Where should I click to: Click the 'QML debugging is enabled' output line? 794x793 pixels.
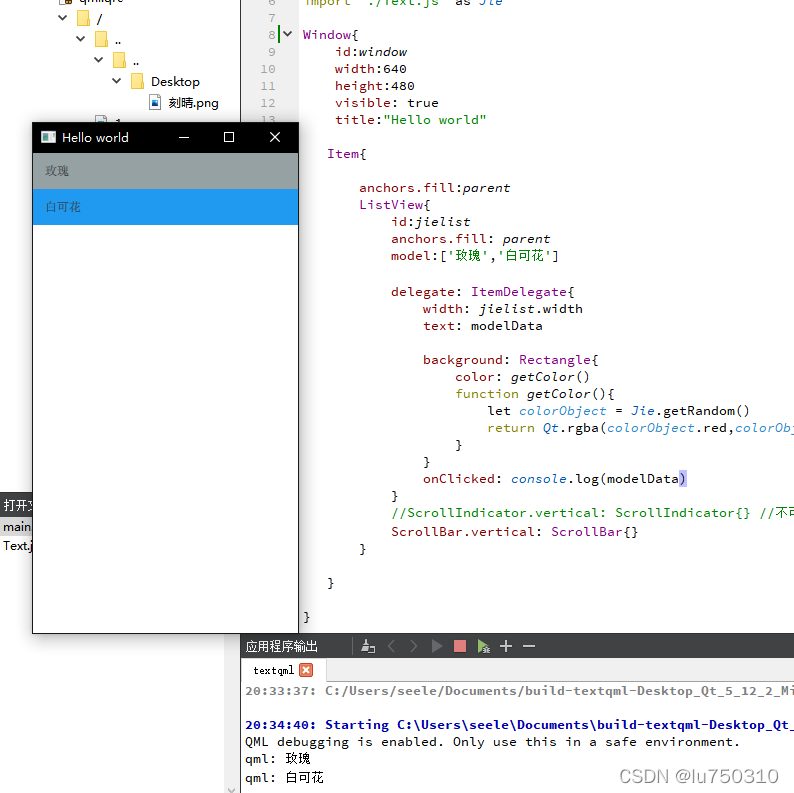492,742
